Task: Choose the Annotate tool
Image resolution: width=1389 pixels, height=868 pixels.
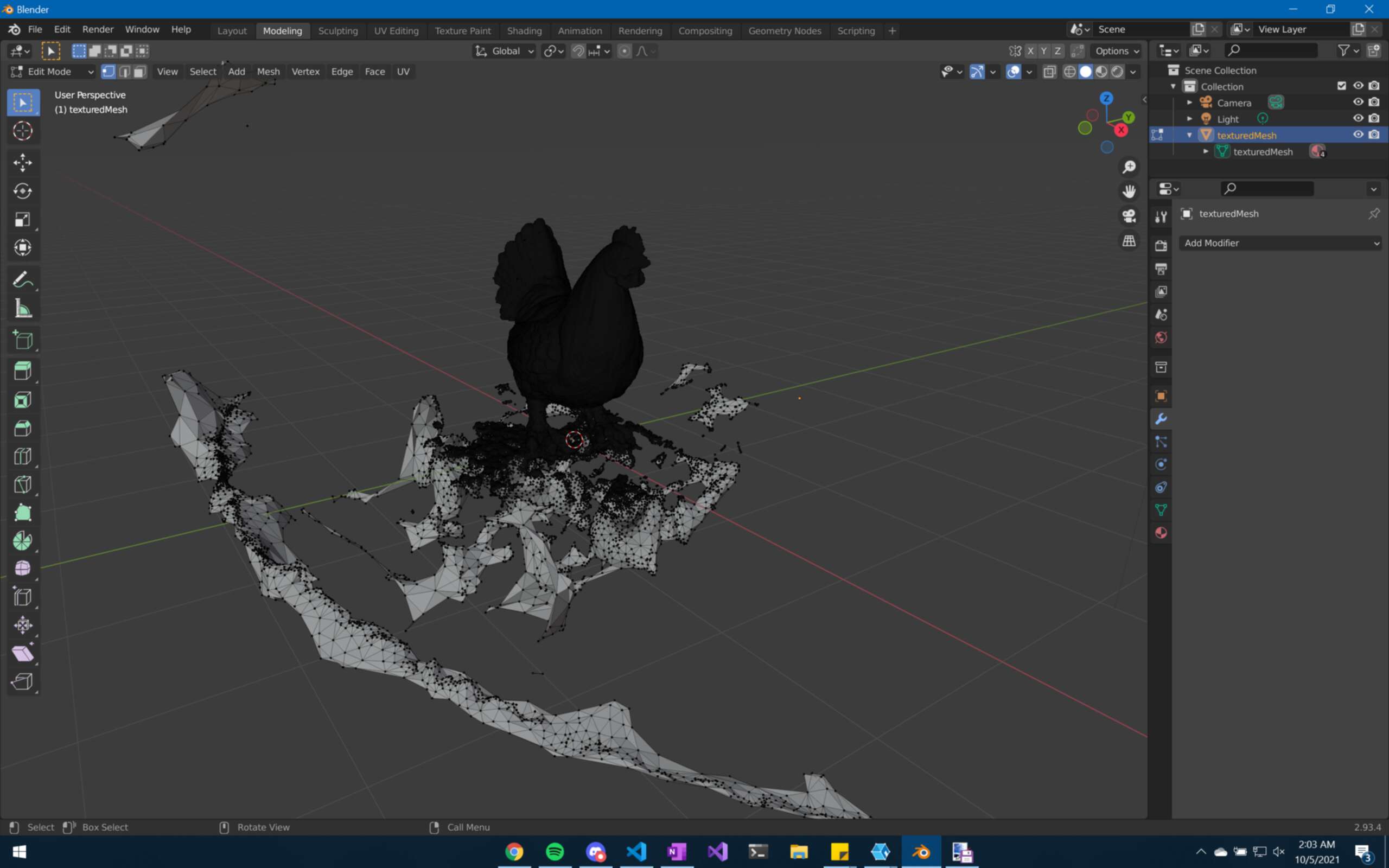Action: tap(23, 280)
